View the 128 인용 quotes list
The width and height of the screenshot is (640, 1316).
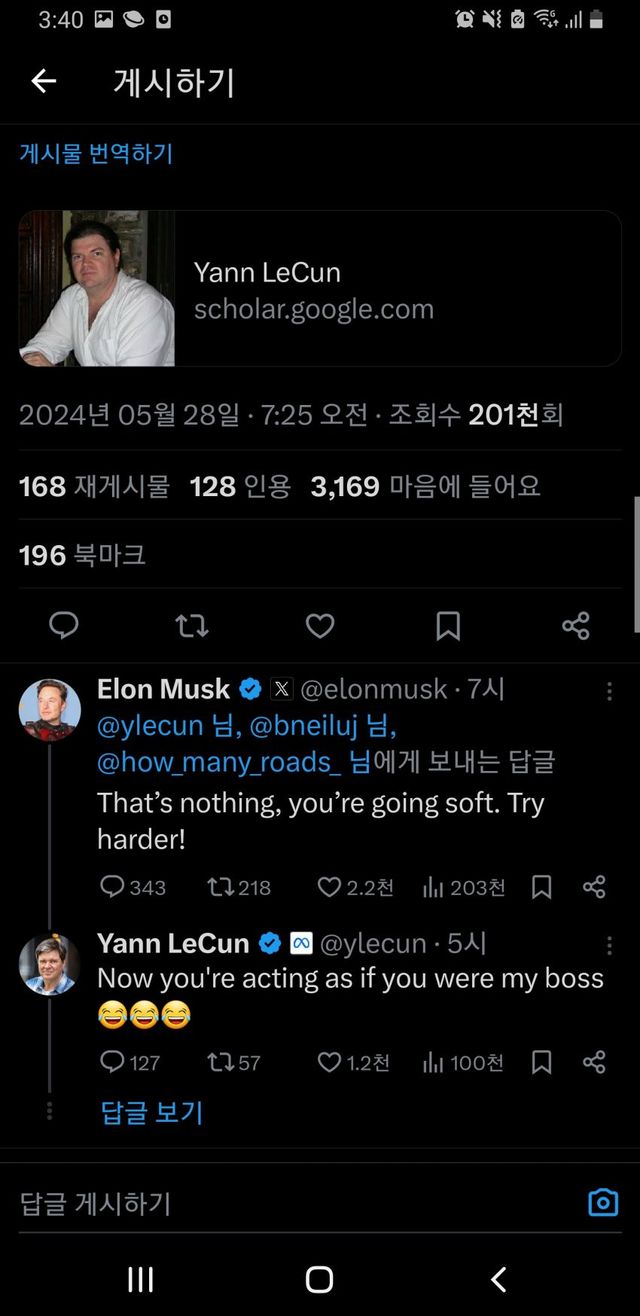240,487
